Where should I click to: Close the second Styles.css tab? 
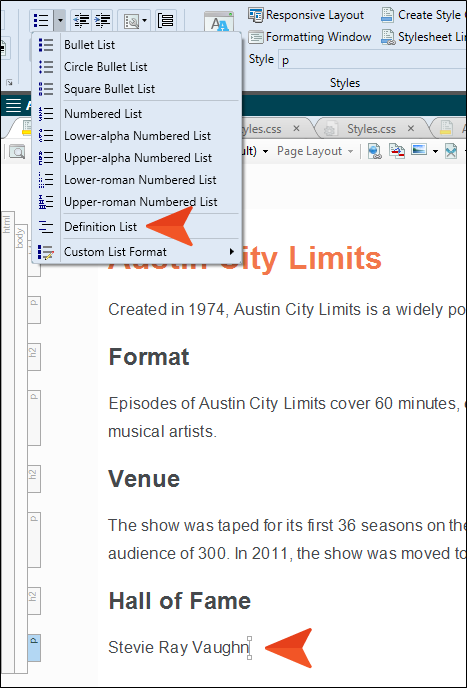click(x=411, y=129)
